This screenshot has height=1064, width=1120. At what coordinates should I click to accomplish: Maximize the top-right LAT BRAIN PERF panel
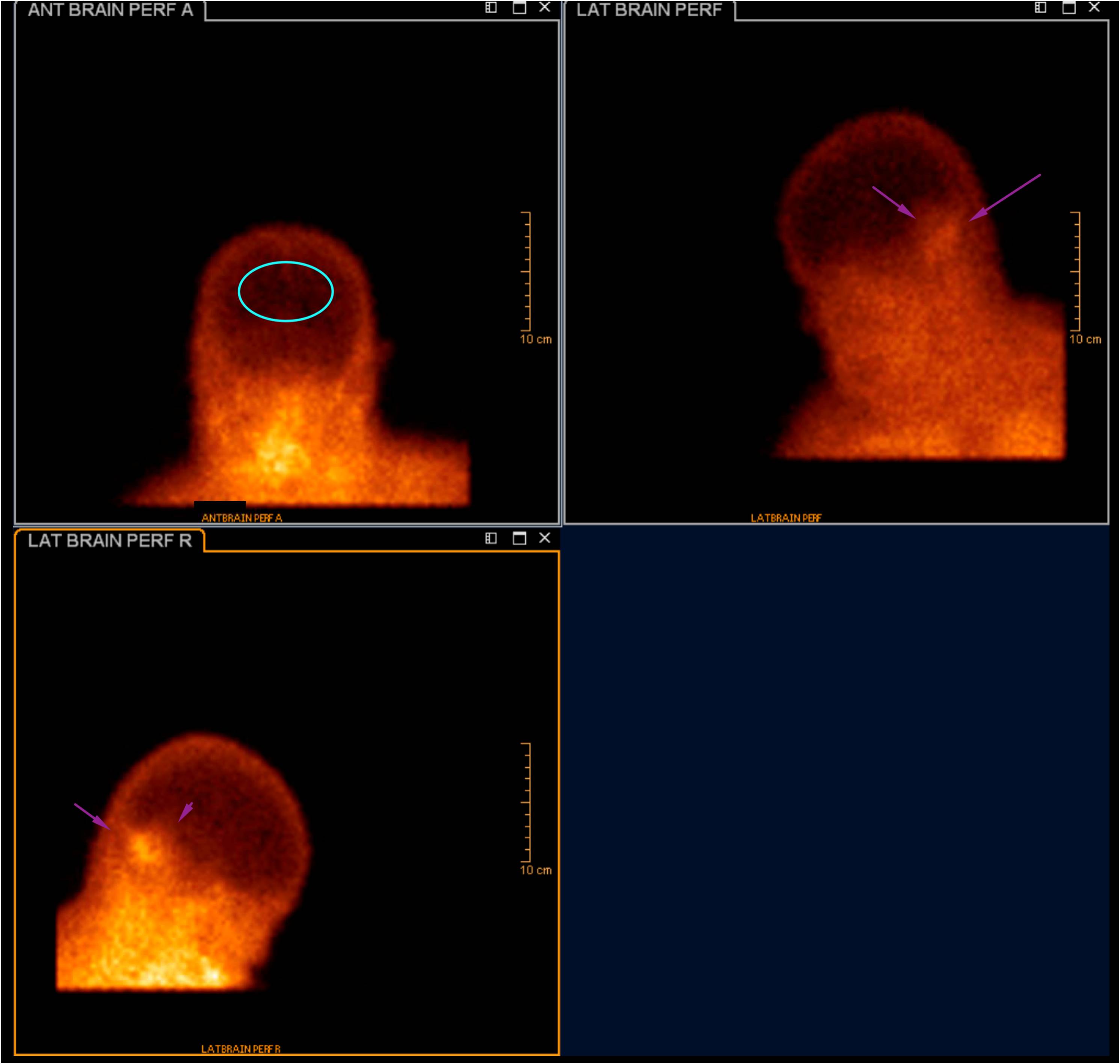click(x=1069, y=8)
